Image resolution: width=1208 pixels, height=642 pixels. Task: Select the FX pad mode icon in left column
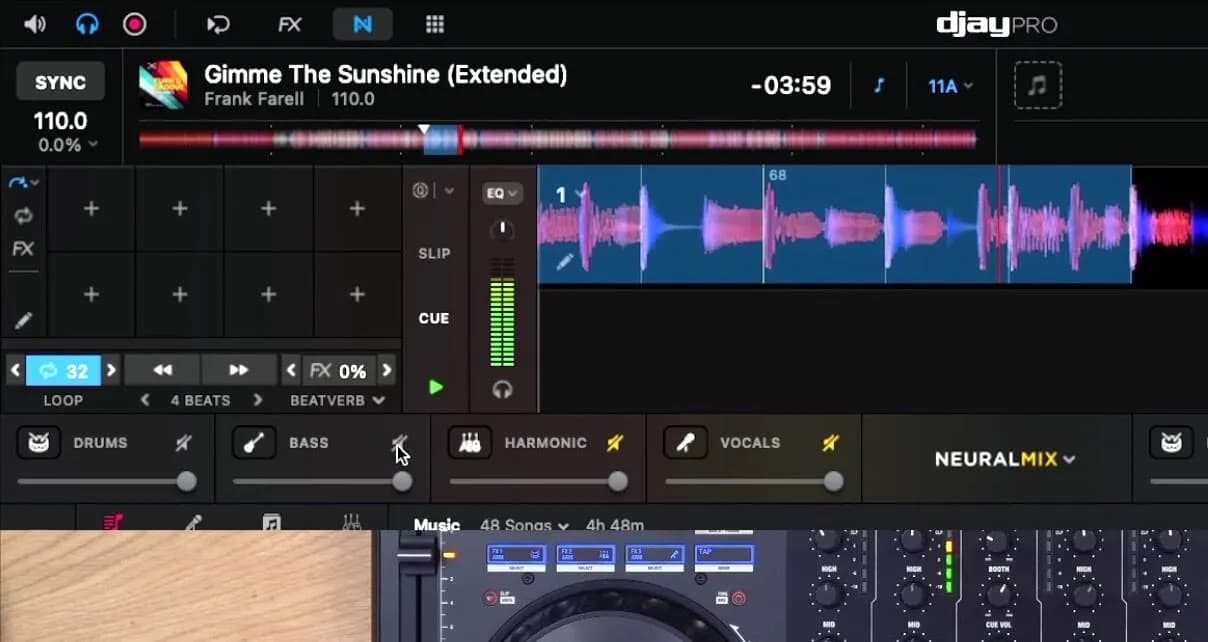coord(22,249)
